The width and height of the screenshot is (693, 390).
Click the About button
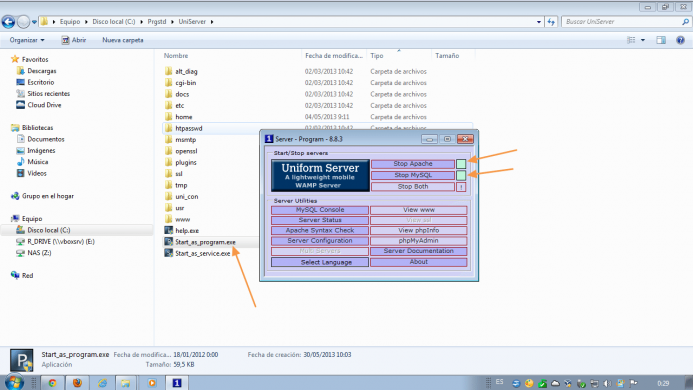pos(419,262)
